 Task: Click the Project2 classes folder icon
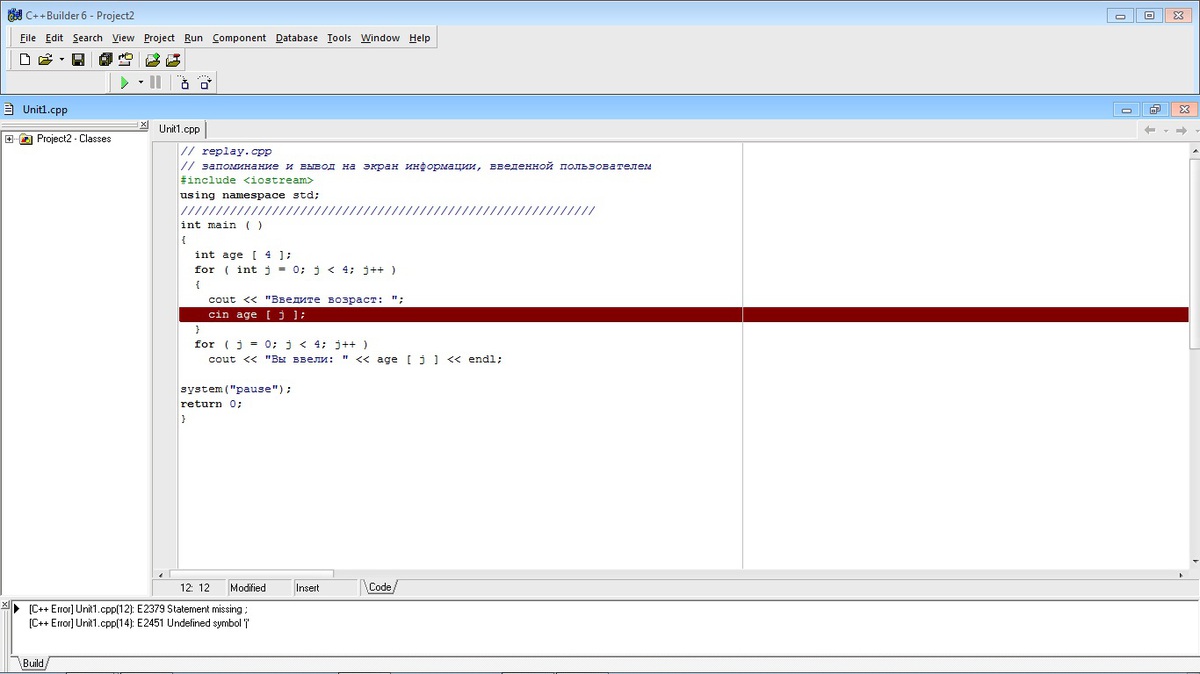click(x=26, y=139)
